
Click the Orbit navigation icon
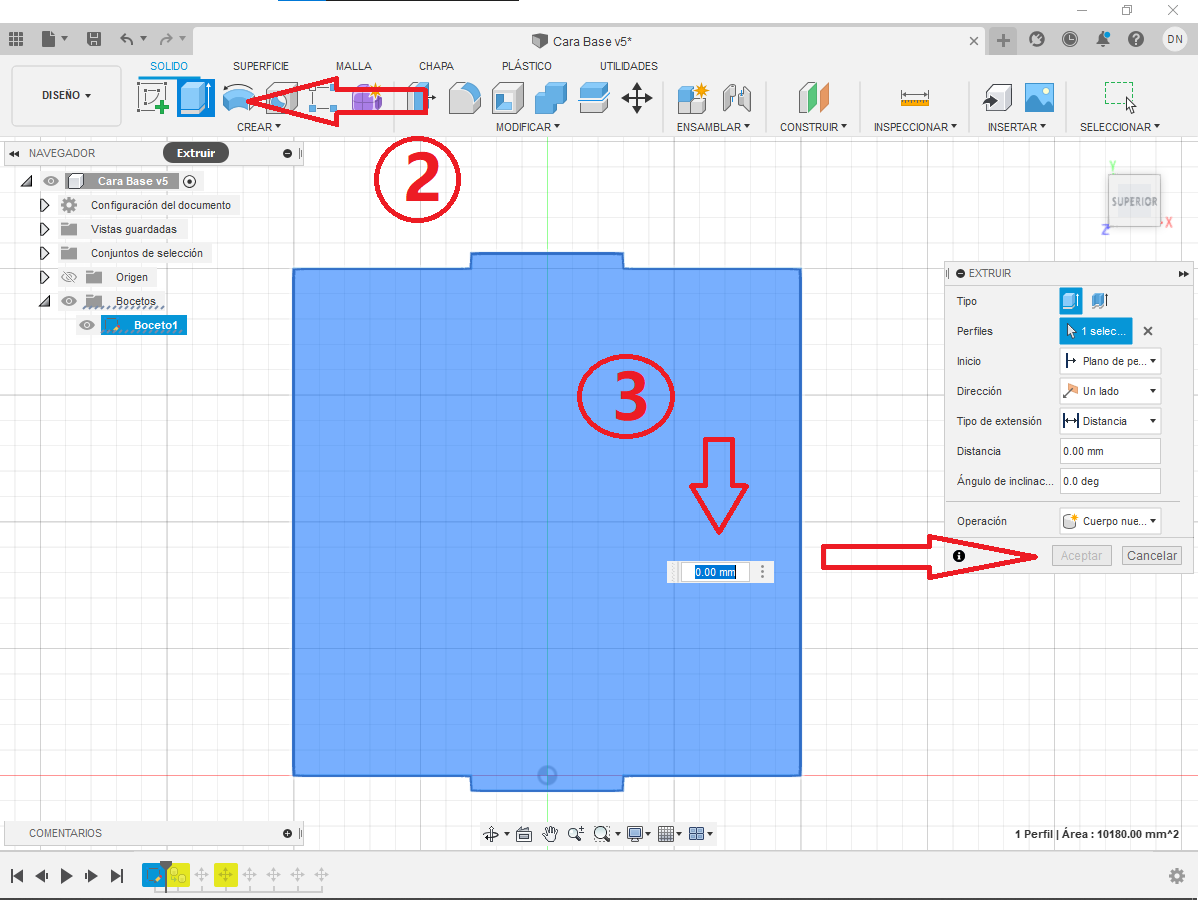[x=491, y=834]
